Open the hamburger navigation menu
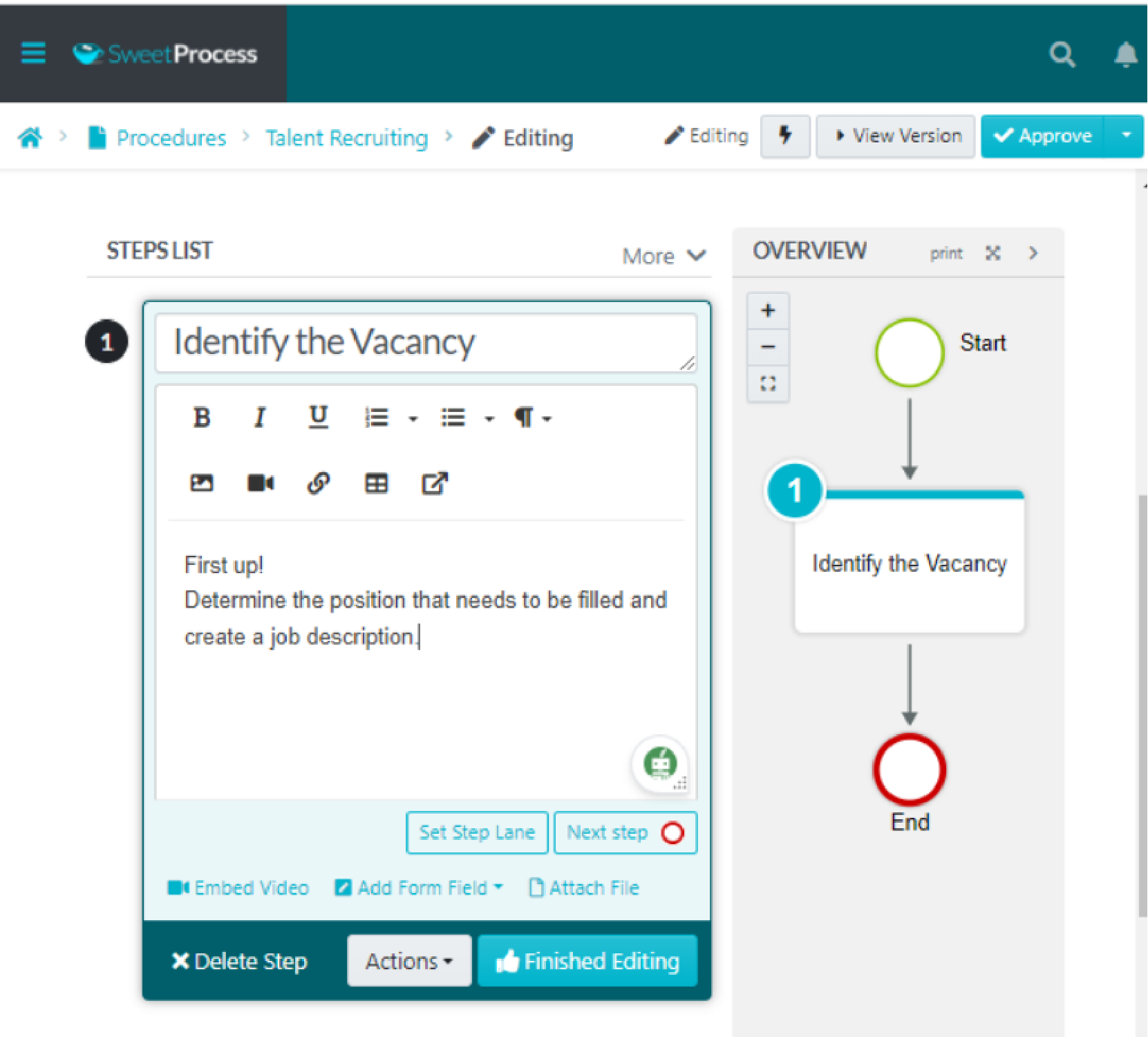Screen dimensions: 1148x1037 (33, 53)
